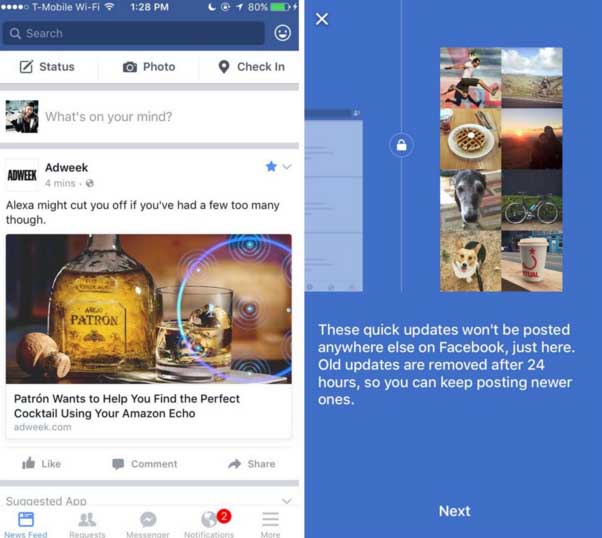This screenshot has height=538, width=602.
Task: Tap the bicycle photo thumbnail
Action: 532,200
